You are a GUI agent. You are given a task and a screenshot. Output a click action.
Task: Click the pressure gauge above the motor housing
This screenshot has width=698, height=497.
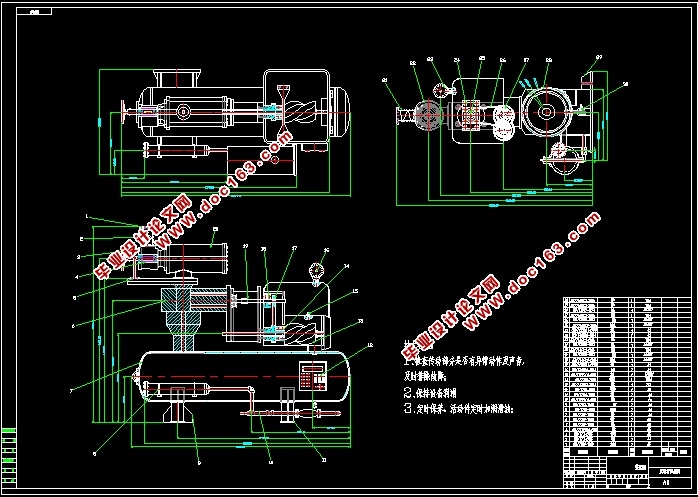click(x=317, y=269)
